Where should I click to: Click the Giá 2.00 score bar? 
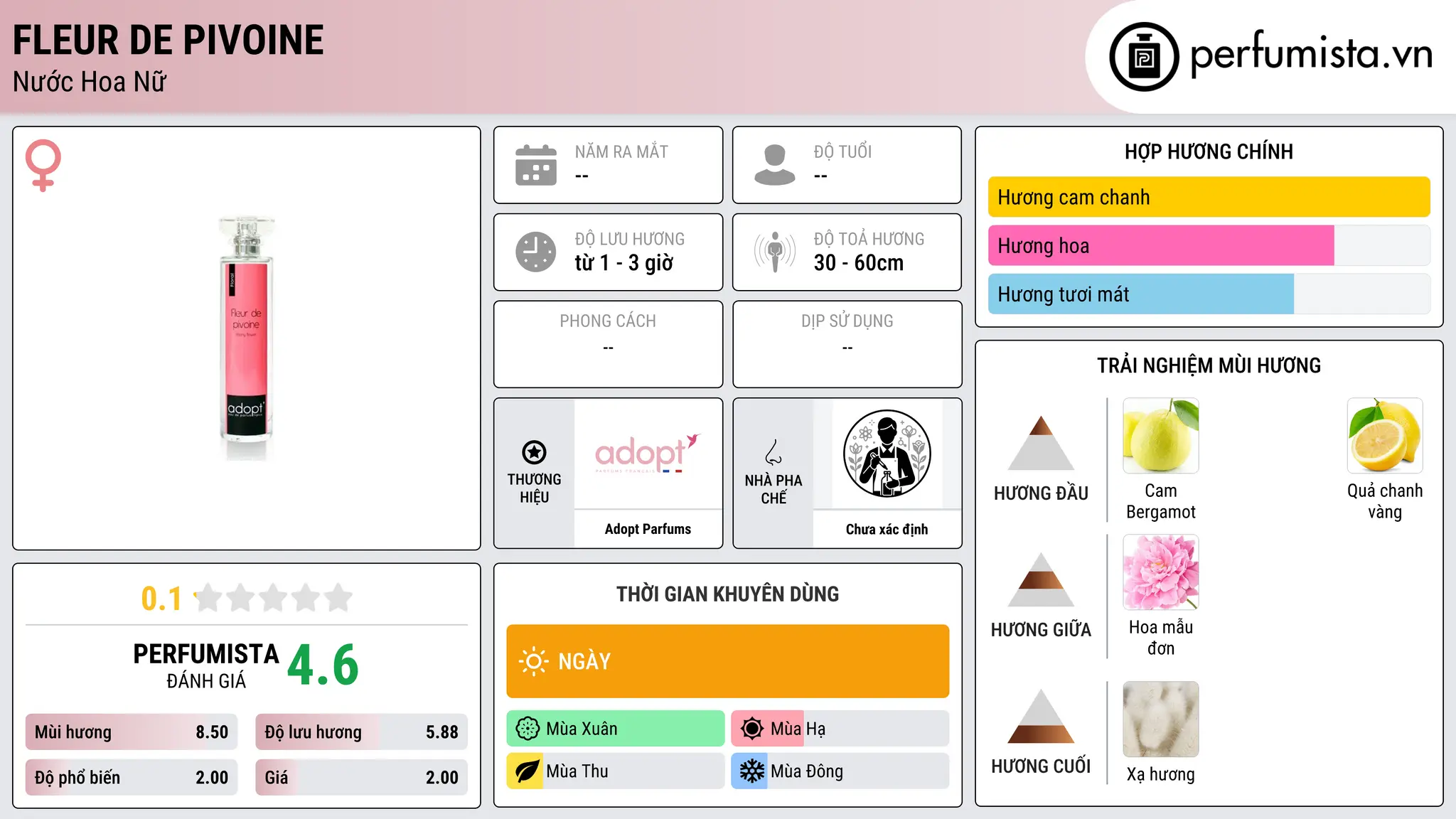[361, 777]
